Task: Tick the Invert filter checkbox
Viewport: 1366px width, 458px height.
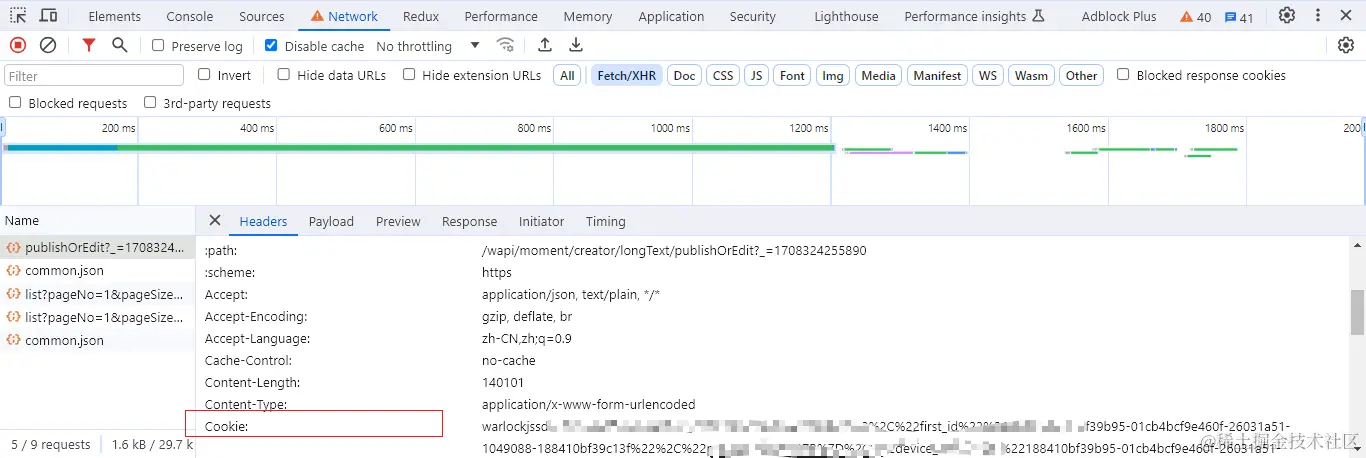Action: click(204, 75)
